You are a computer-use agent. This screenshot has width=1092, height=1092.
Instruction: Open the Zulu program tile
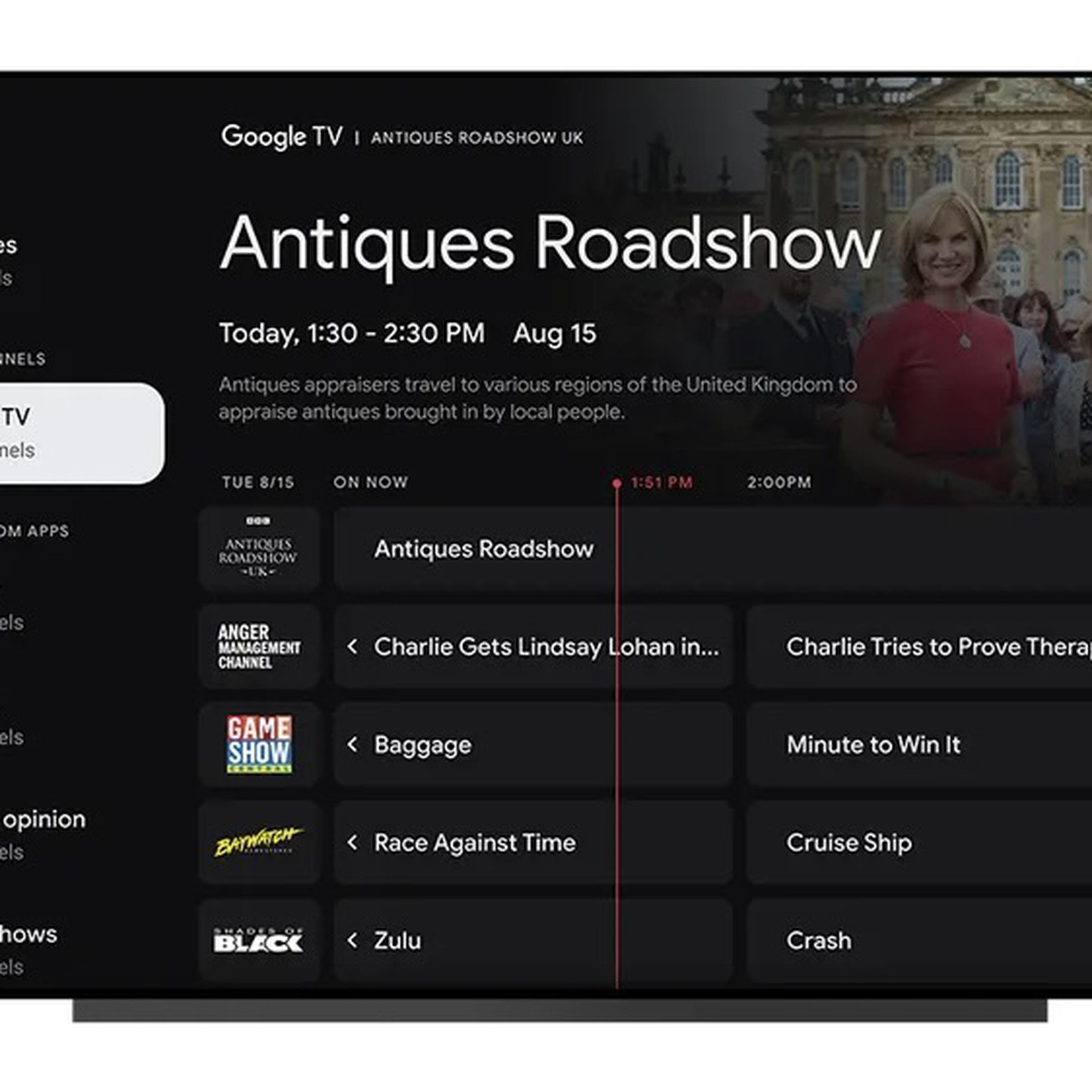point(533,940)
